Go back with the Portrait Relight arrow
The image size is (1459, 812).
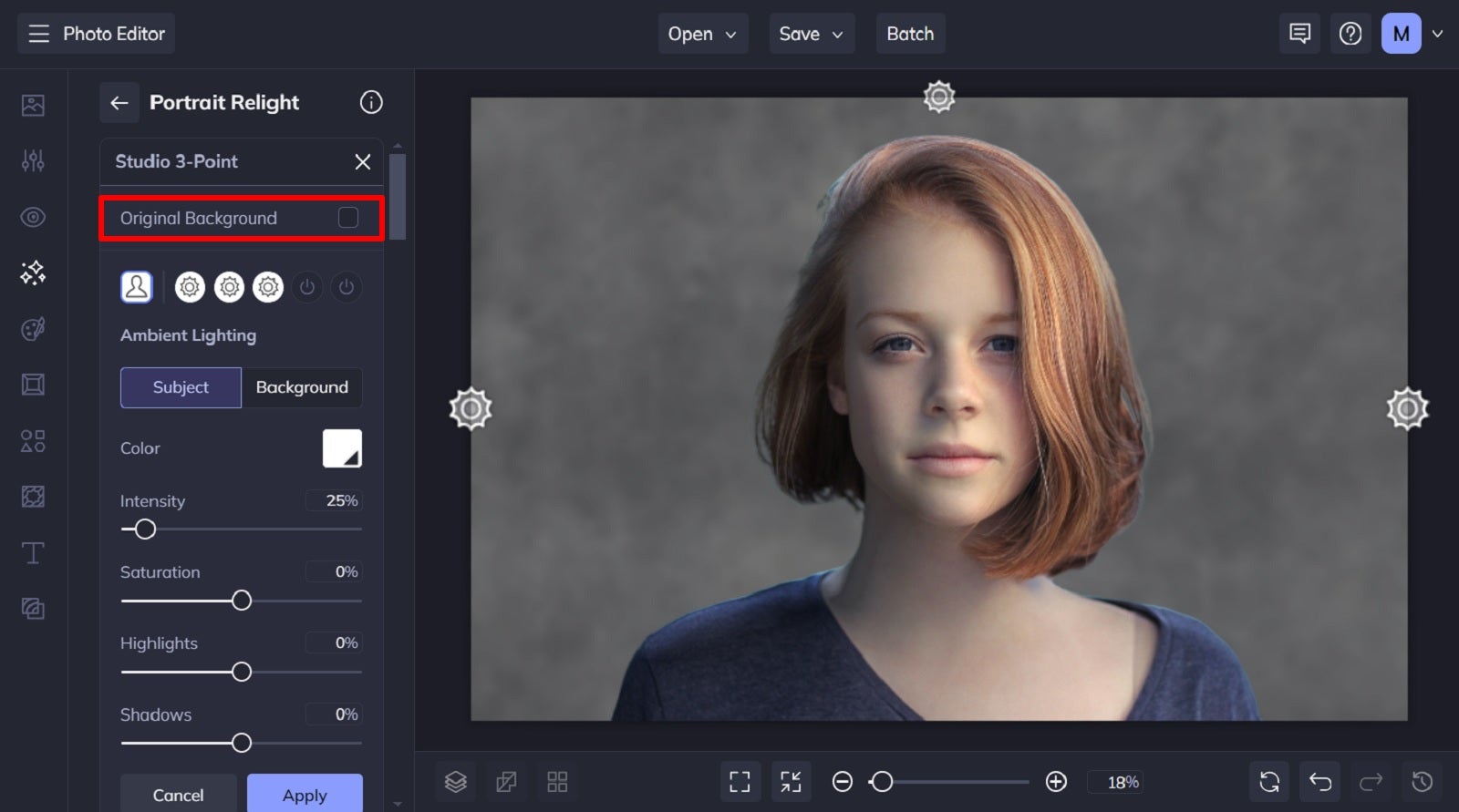point(119,103)
